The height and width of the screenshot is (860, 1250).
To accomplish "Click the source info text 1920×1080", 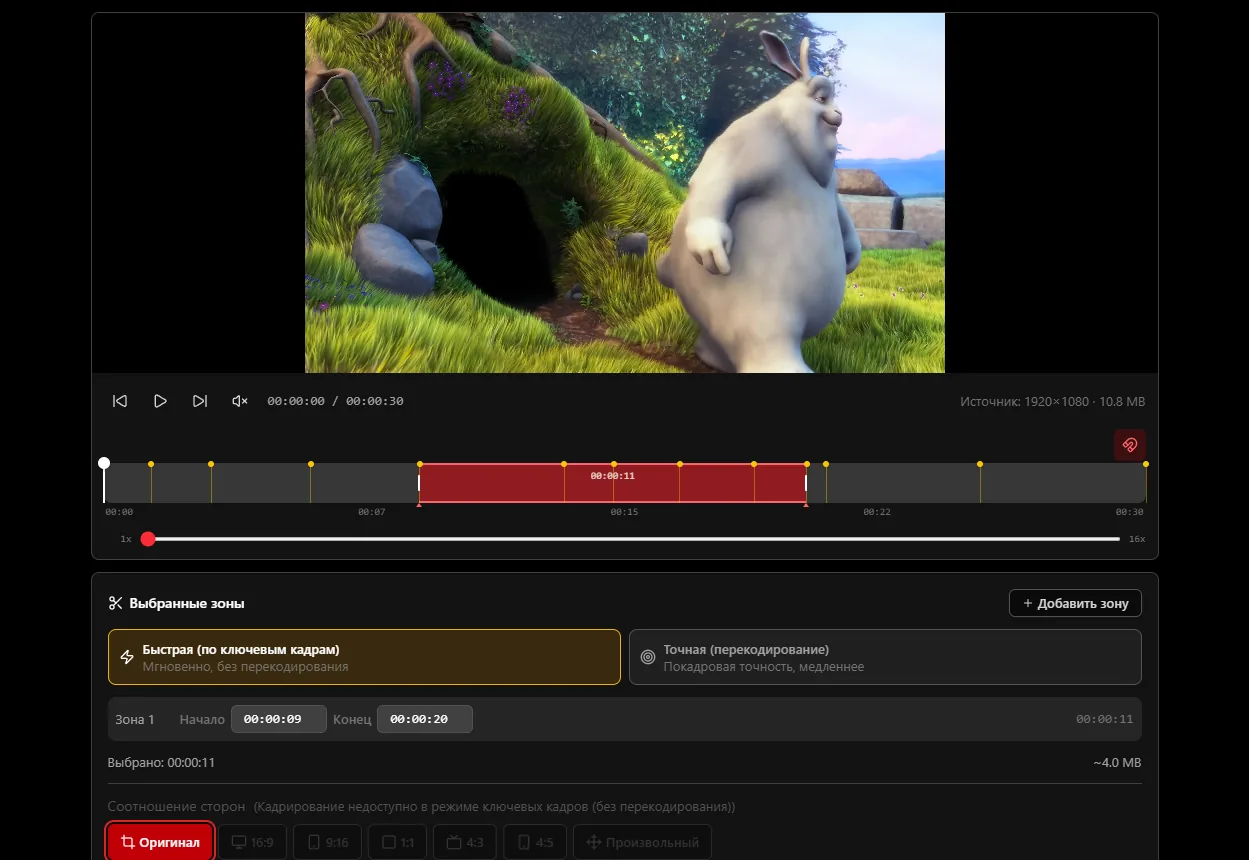I will click(x=1052, y=401).
